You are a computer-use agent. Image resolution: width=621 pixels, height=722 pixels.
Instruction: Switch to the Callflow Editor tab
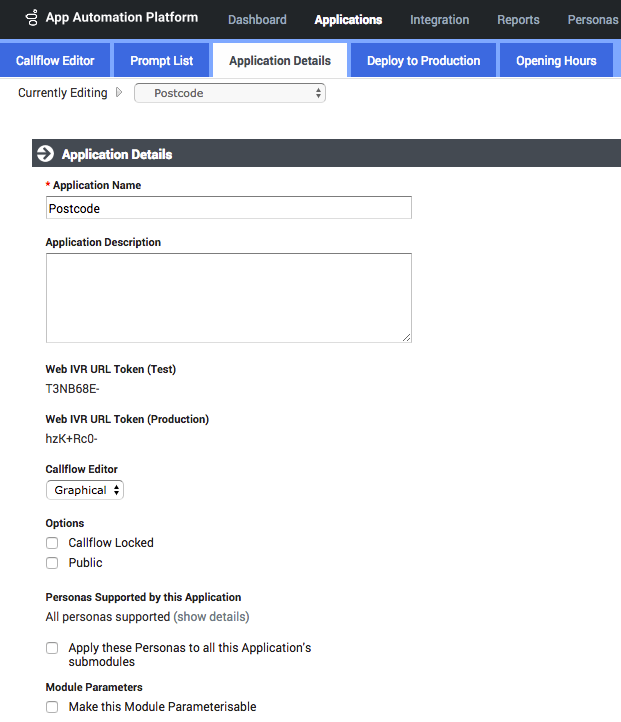pyautogui.click(x=55, y=60)
